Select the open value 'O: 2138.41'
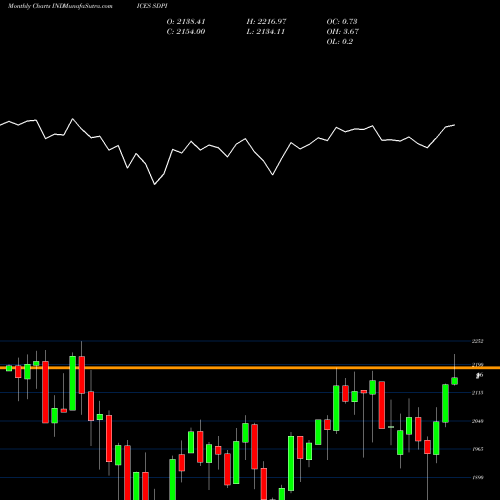The height and width of the screenshot is (500, 500). tap(186, 21)
